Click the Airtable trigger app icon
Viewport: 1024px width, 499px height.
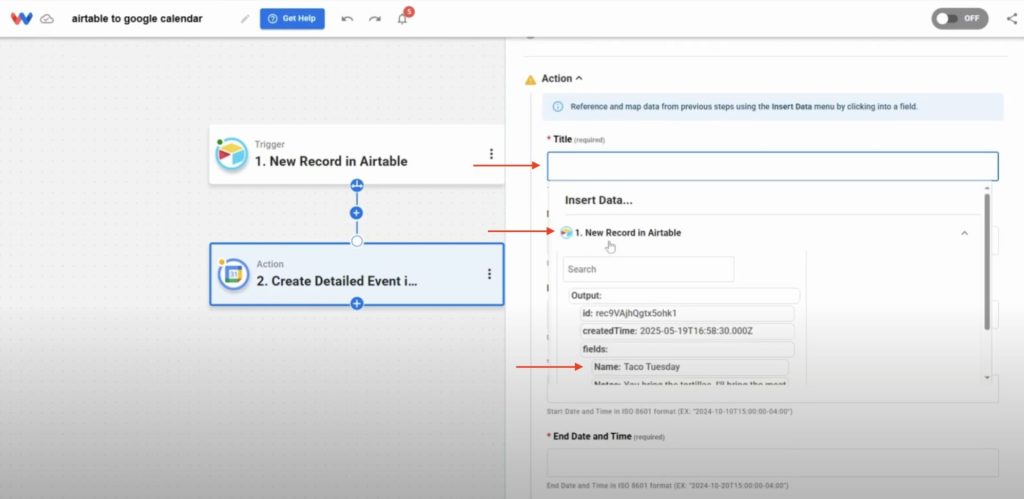click(231, 154)
